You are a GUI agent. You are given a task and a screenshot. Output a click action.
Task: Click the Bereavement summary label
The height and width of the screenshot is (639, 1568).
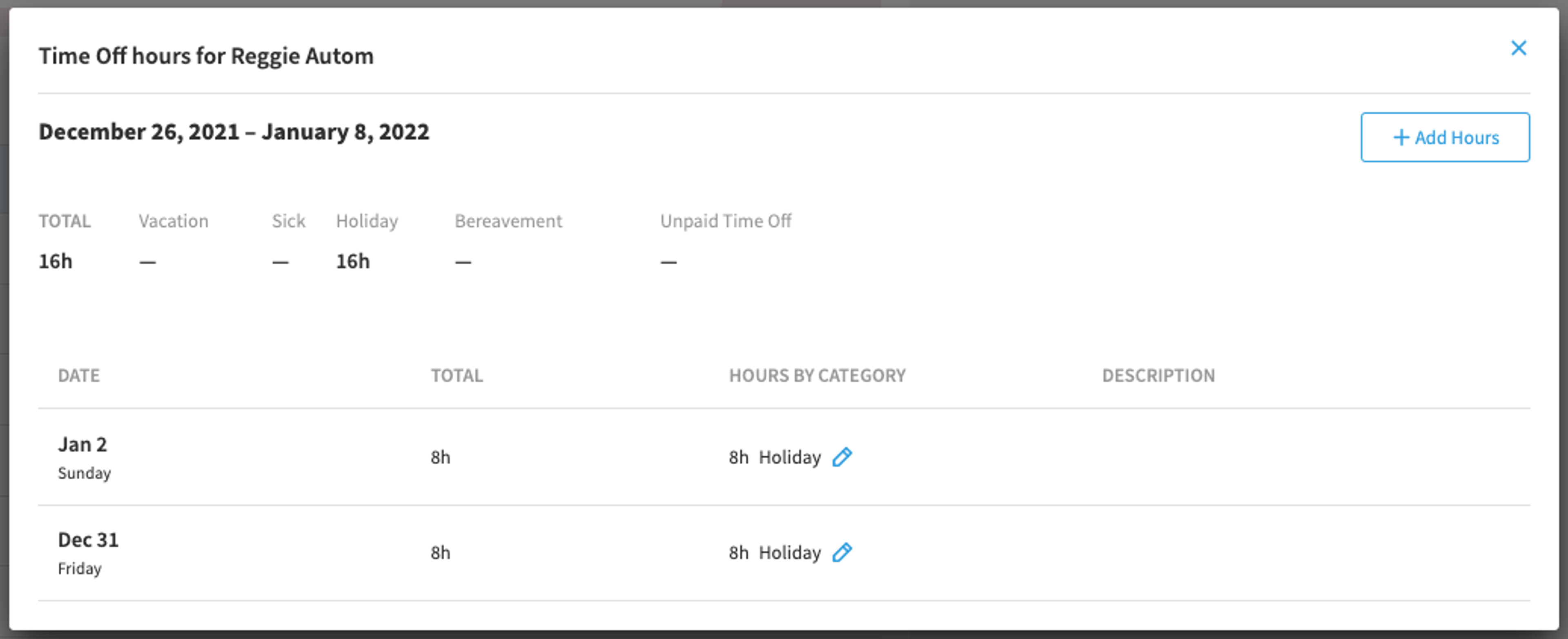coord(508,221)
